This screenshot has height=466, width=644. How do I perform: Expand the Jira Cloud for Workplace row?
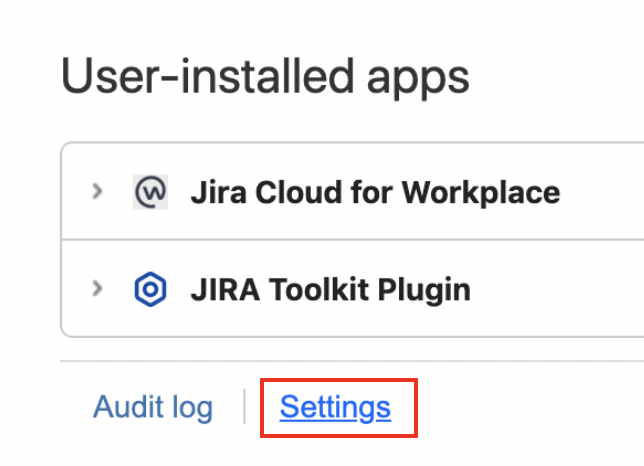[x=97, y=191]
